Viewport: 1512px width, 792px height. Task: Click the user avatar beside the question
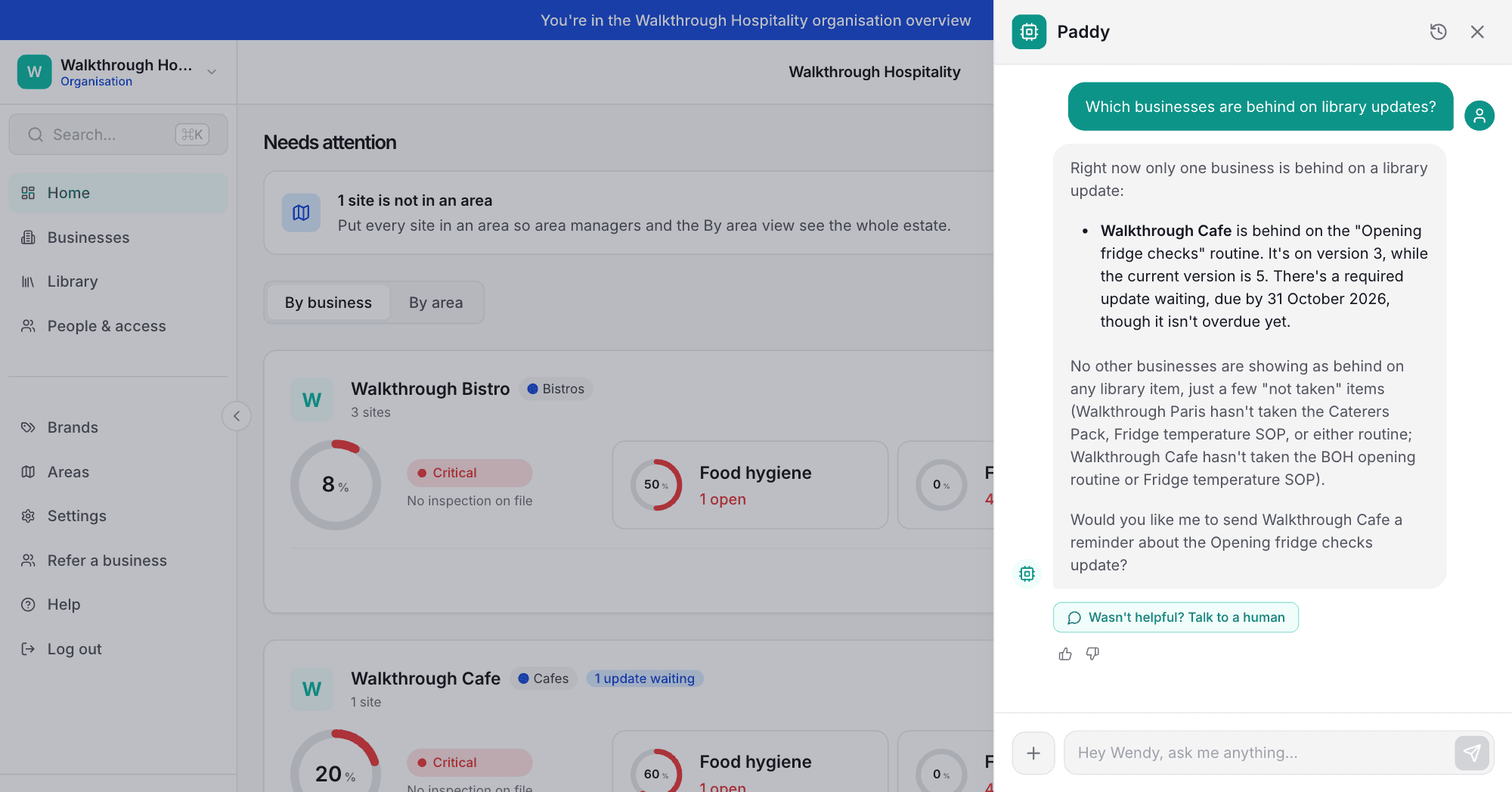pyautogui.click(x=1479, y=116)
